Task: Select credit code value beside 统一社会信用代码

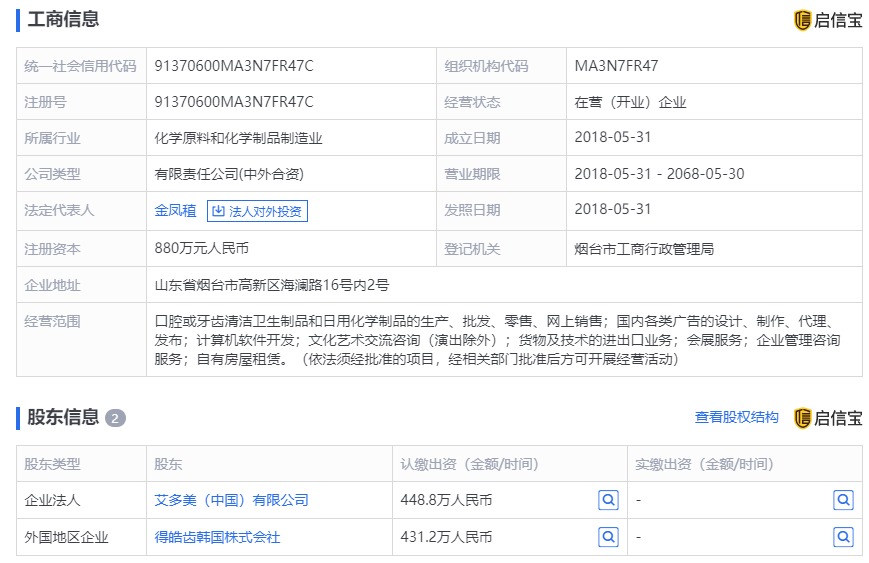Action: click(x=234, y=66)
